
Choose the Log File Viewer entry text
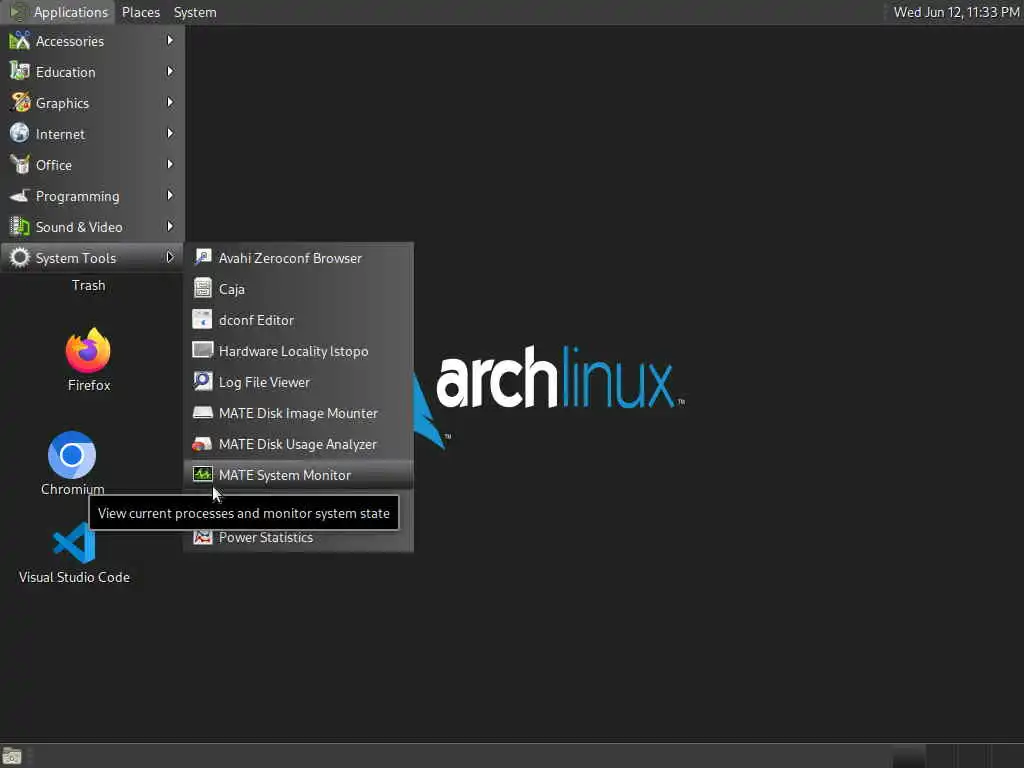(264, 382)
